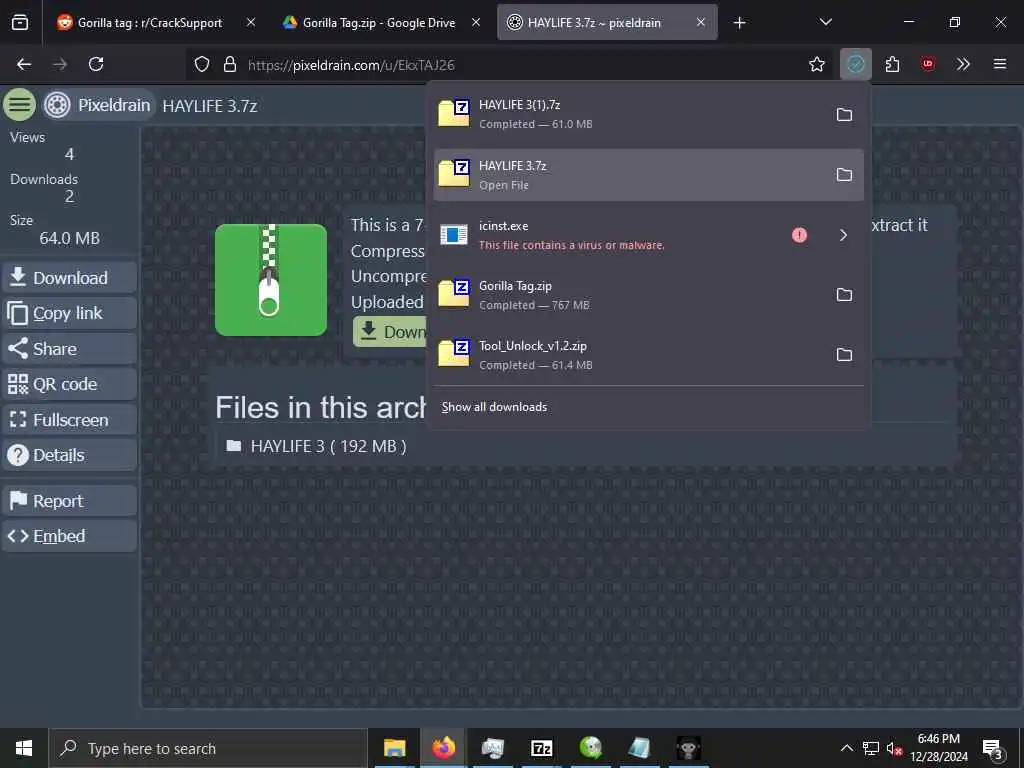Expand more tools overflow chevron
Viewport: 1024px width, 768px height.
pos(963,64)
